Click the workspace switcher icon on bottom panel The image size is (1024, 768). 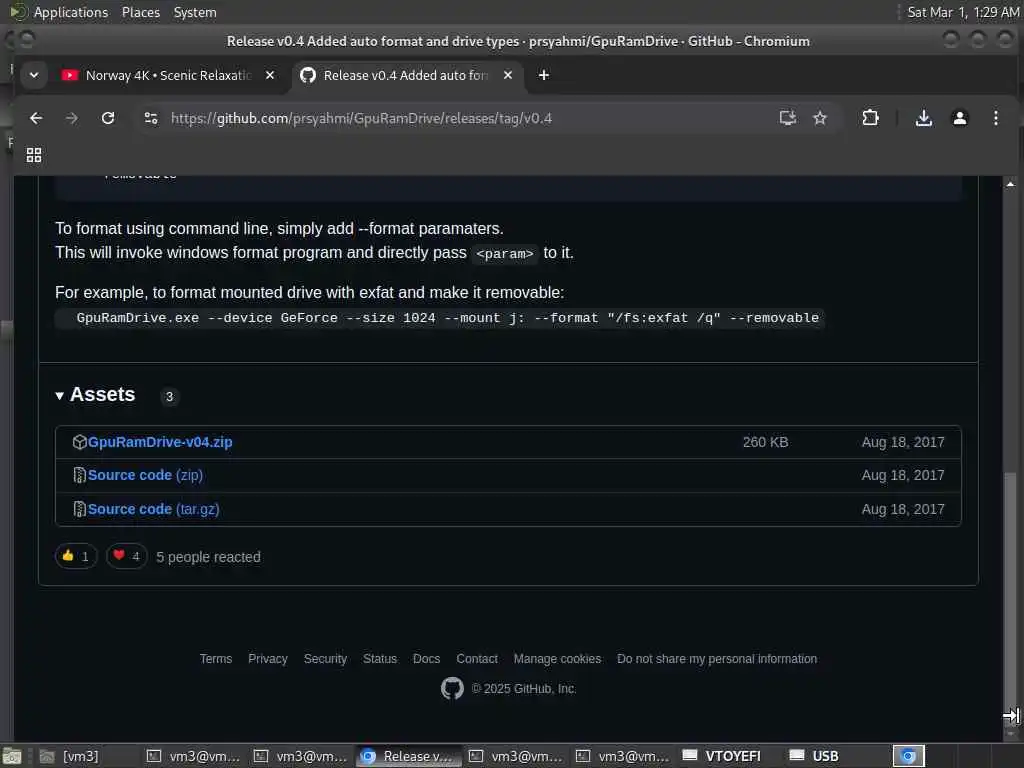point(908,756)
